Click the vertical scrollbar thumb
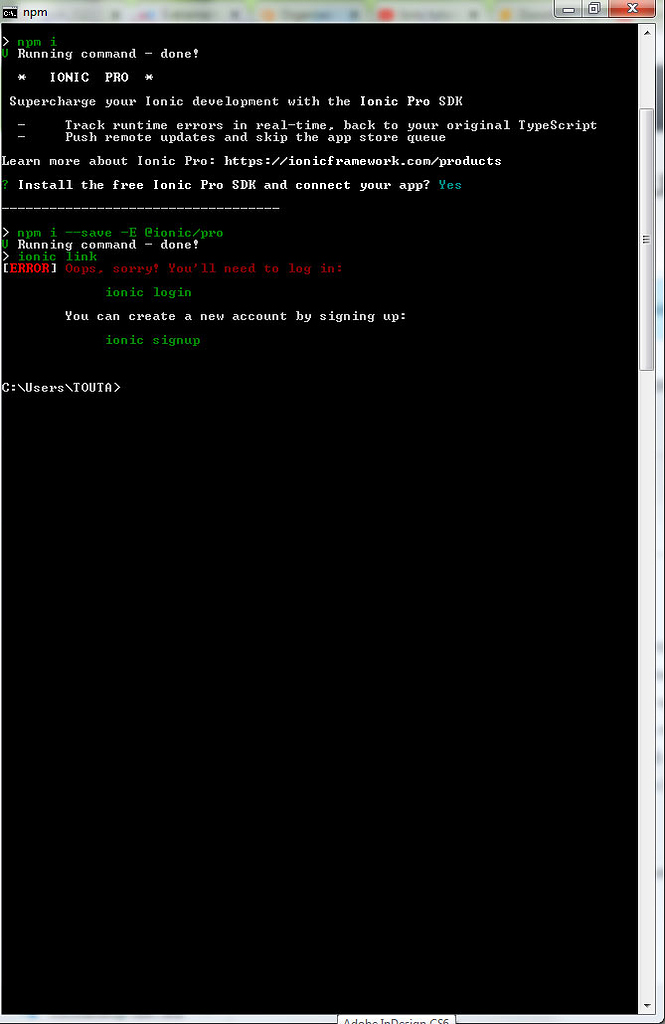This screenshot has height=1024, width=665. [x=647, y=240]
